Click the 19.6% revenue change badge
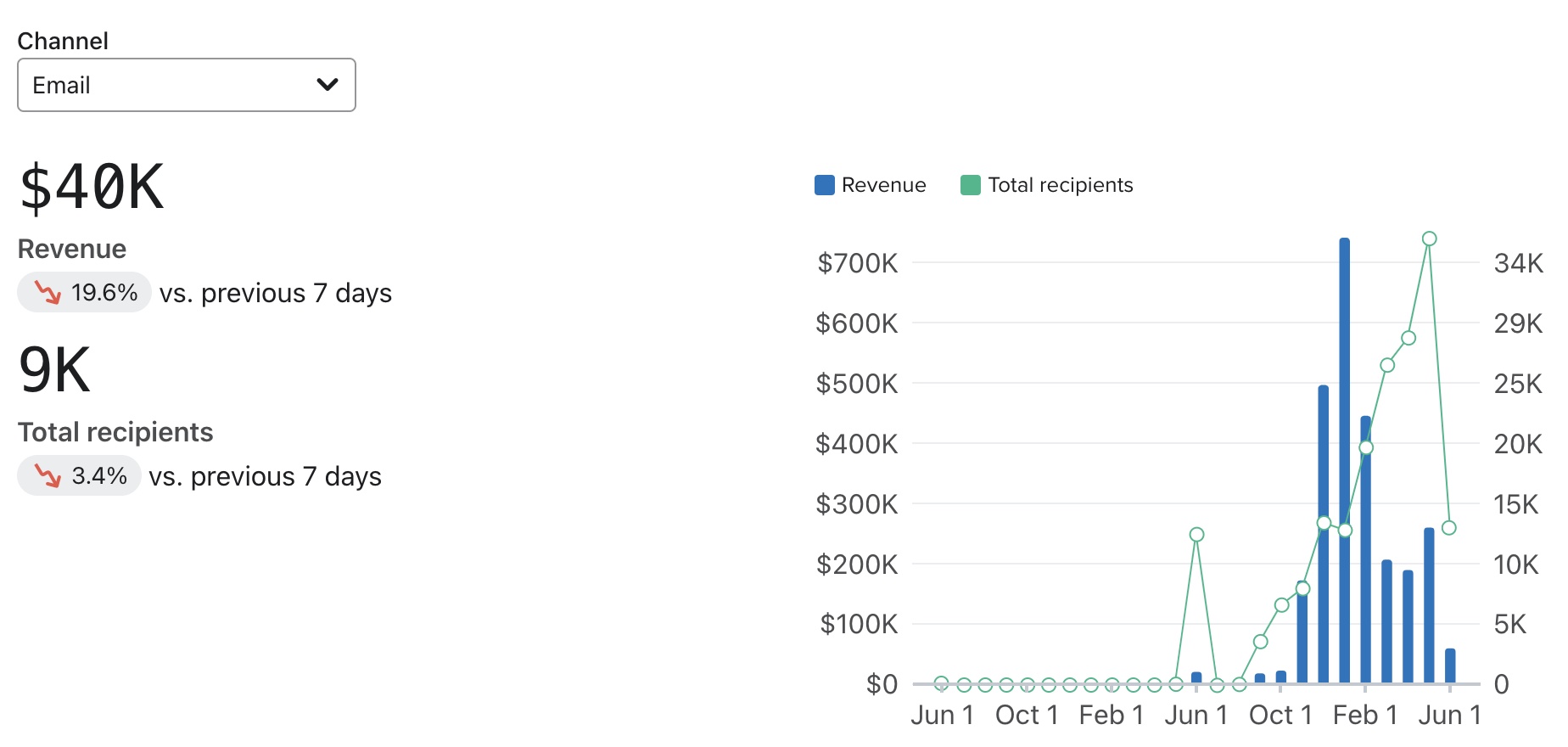Viewport: 1568px width, 747px height. pyautogui.click(x=85, y=293)
